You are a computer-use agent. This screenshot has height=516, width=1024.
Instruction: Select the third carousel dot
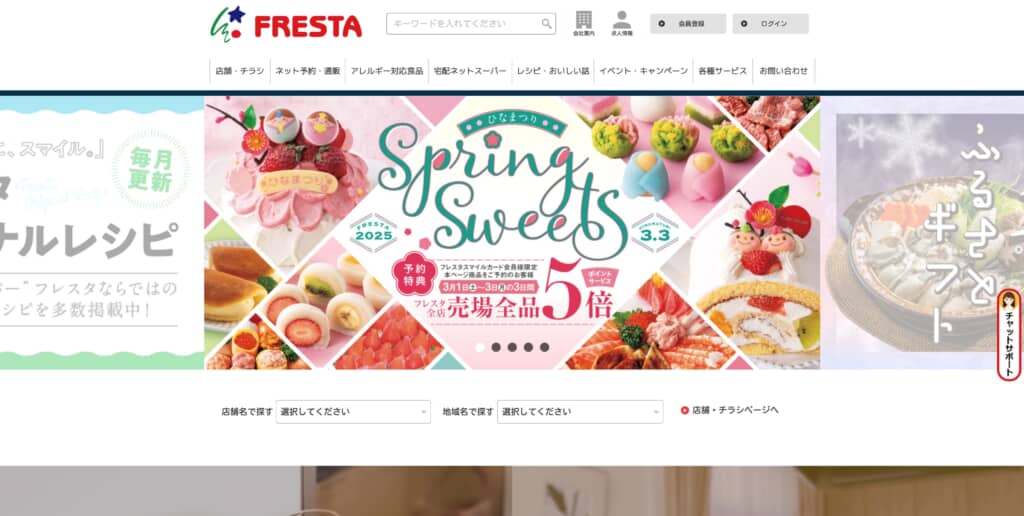pos(512,347)
